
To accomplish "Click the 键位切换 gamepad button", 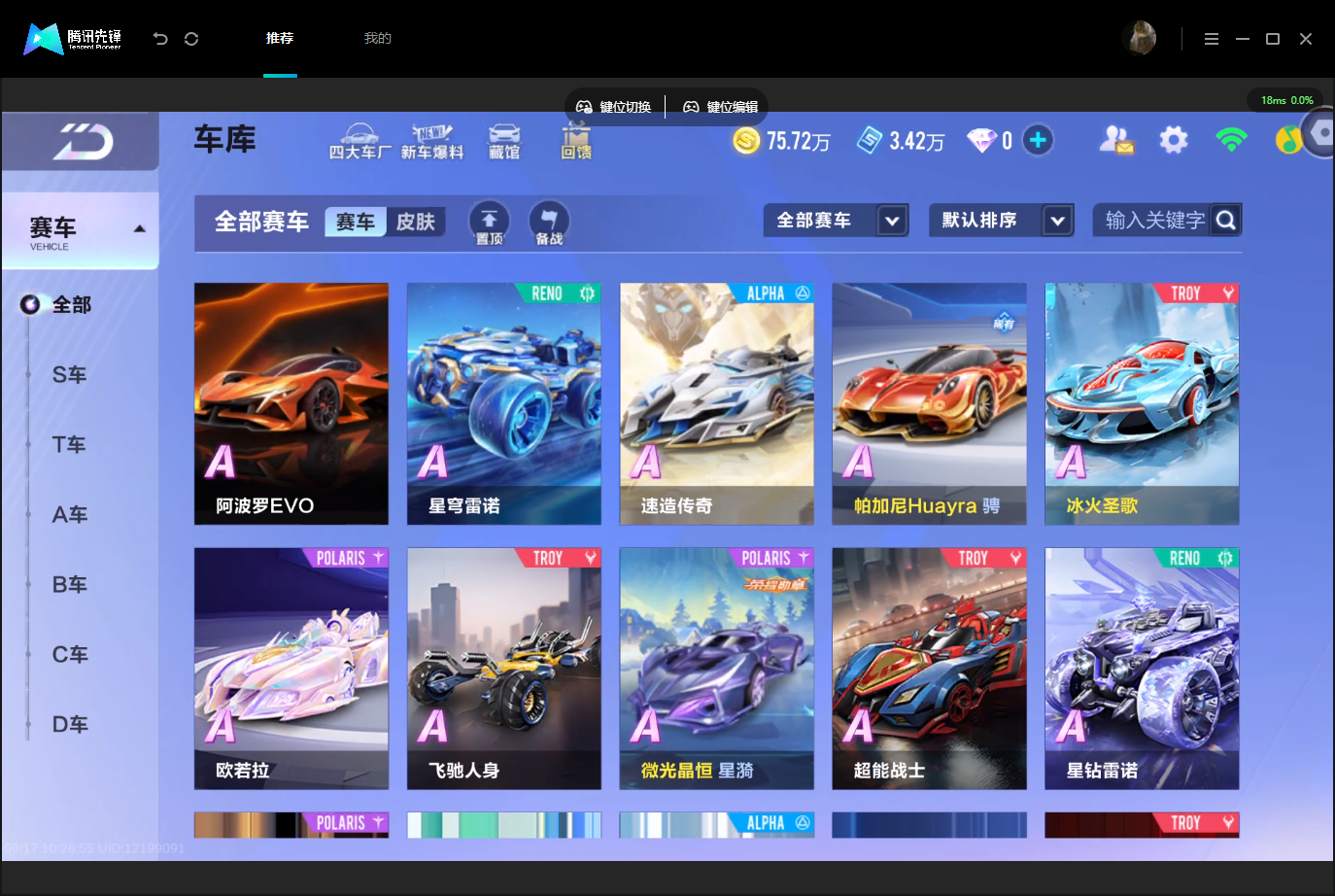I will coord(614,107).
